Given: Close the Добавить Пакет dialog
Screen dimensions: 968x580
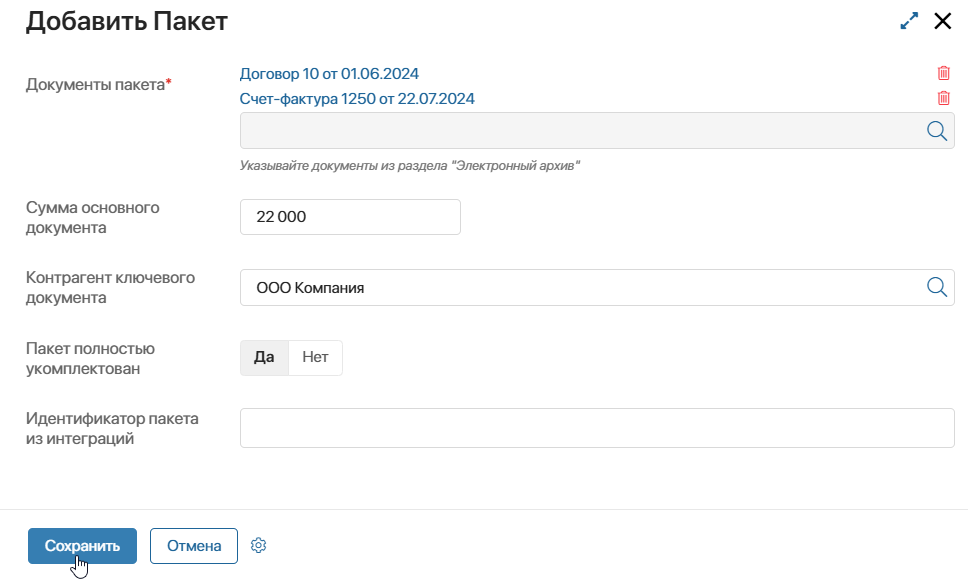Looking at the screenshot, I should pyautogui.click(x=942, y=21).
